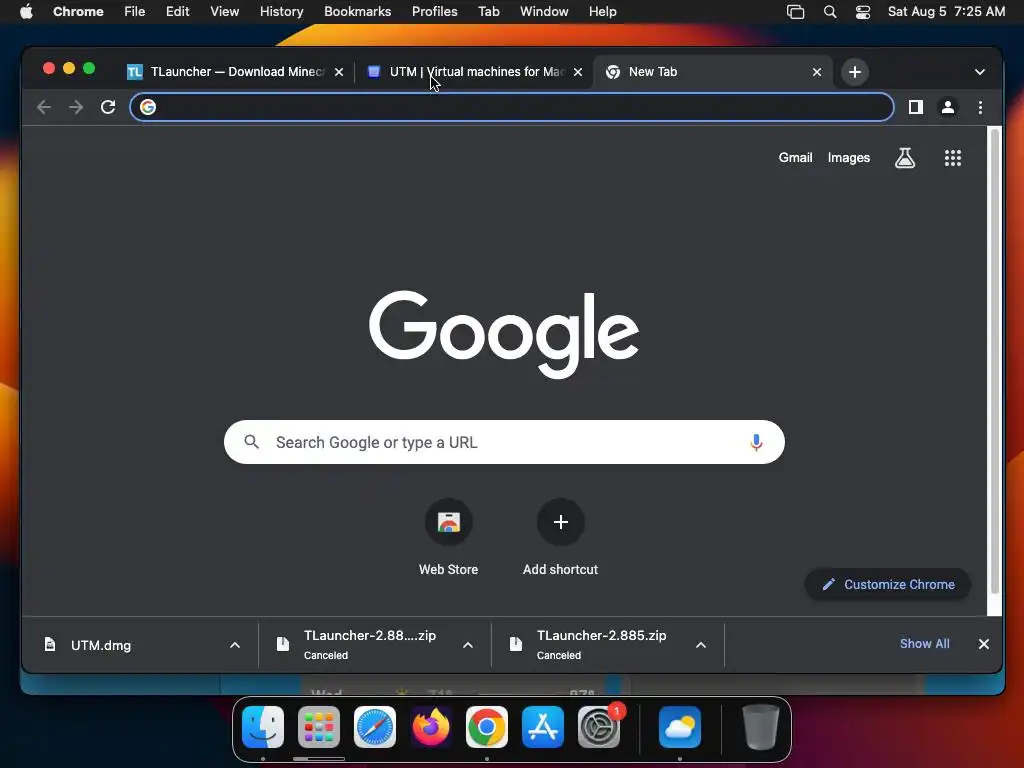Open the Tab menu
Viewport: 1024px width, 768px height.
tap(488, 12)
